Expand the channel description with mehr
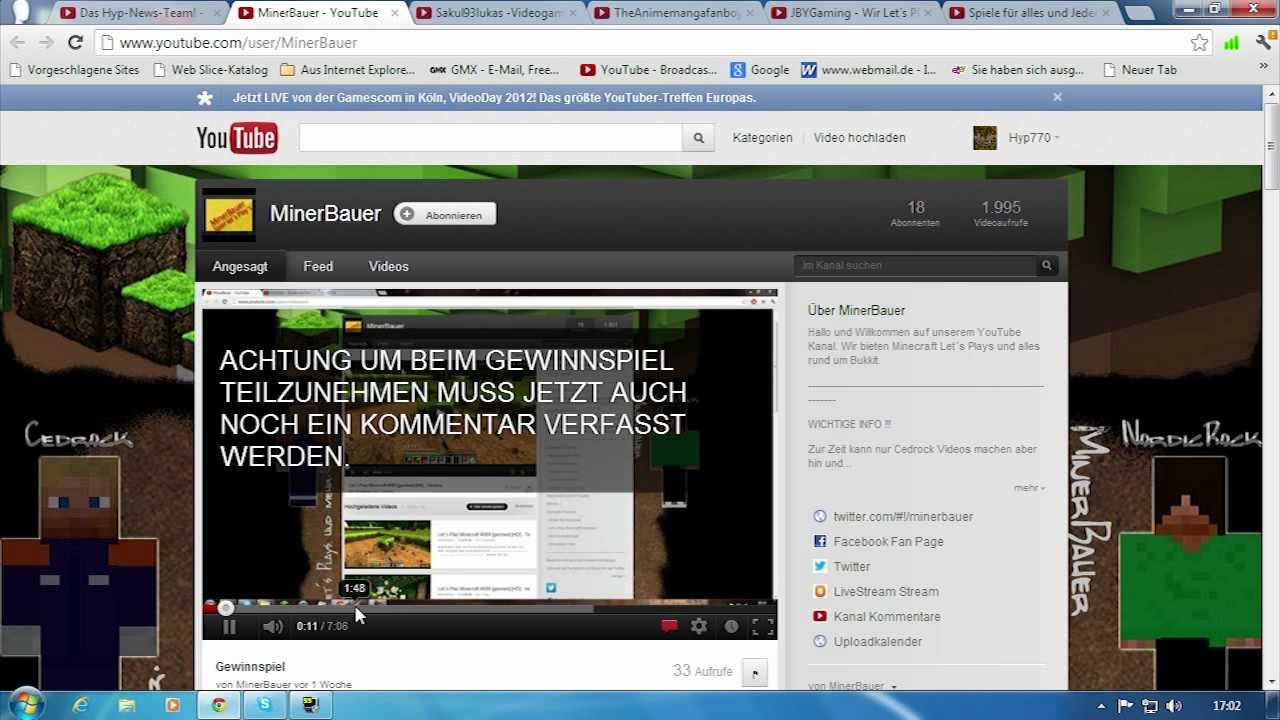This screenshot has height=720, width=1280. (1029, 488)
